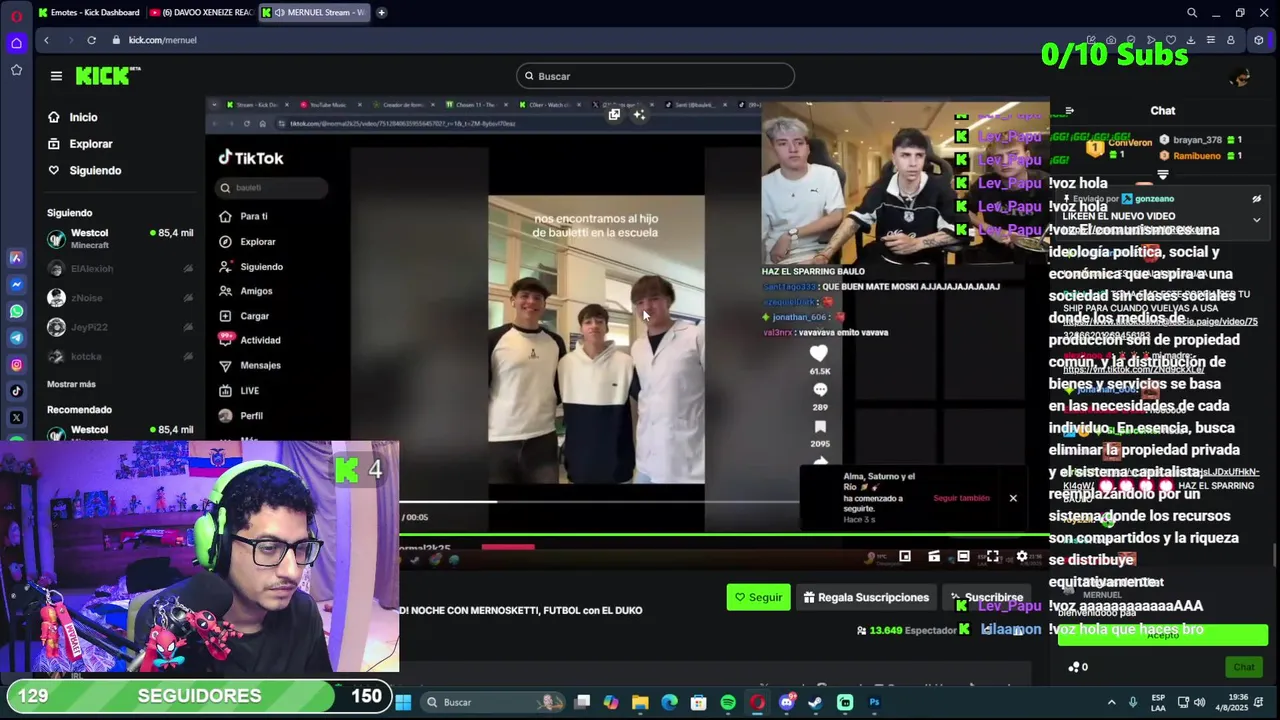Open Westcol channel under Siguiendo
This screenshot has width=1280, height=720.
(x=120, y=238)
